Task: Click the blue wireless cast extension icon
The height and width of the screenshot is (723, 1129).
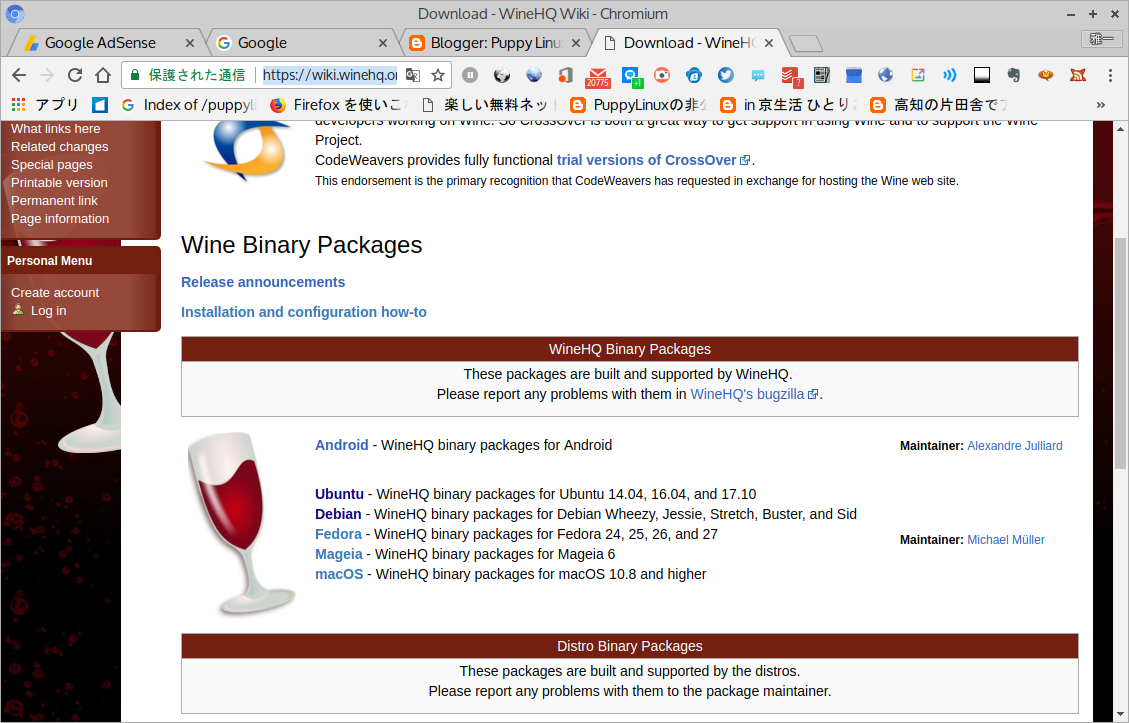Action: pos(950,75)
